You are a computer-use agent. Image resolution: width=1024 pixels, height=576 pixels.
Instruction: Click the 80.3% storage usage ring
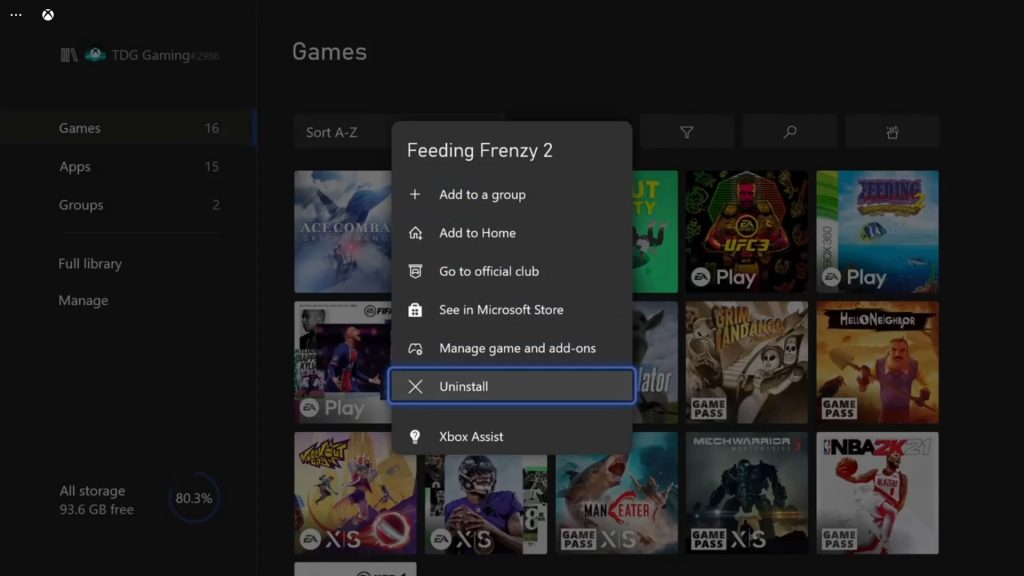(194, 498)
